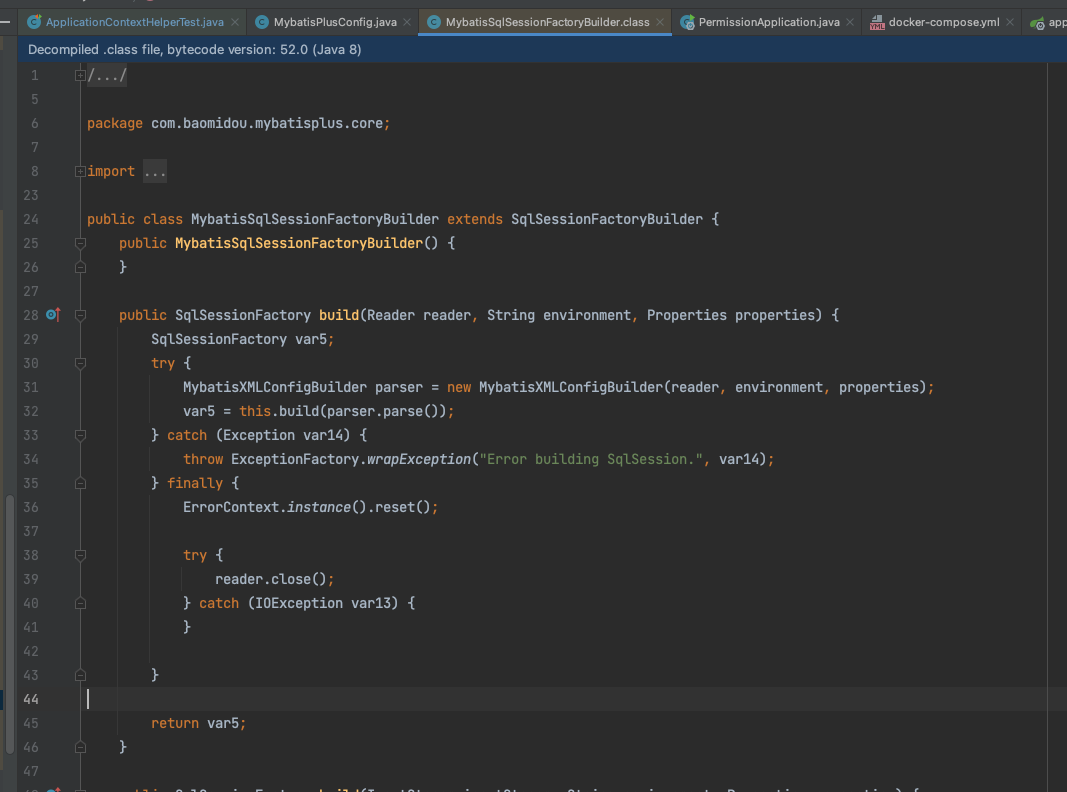Collapse constructor end marker at line 26
This screenshot has width=1067, height=792.
pyautogui.click(x=80, y=267)
